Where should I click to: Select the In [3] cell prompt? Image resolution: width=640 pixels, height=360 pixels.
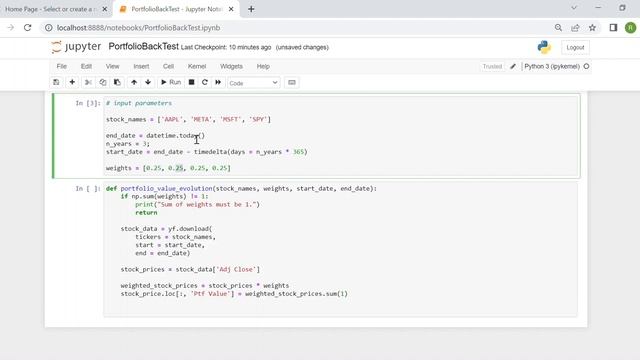[x=87, y=103]
